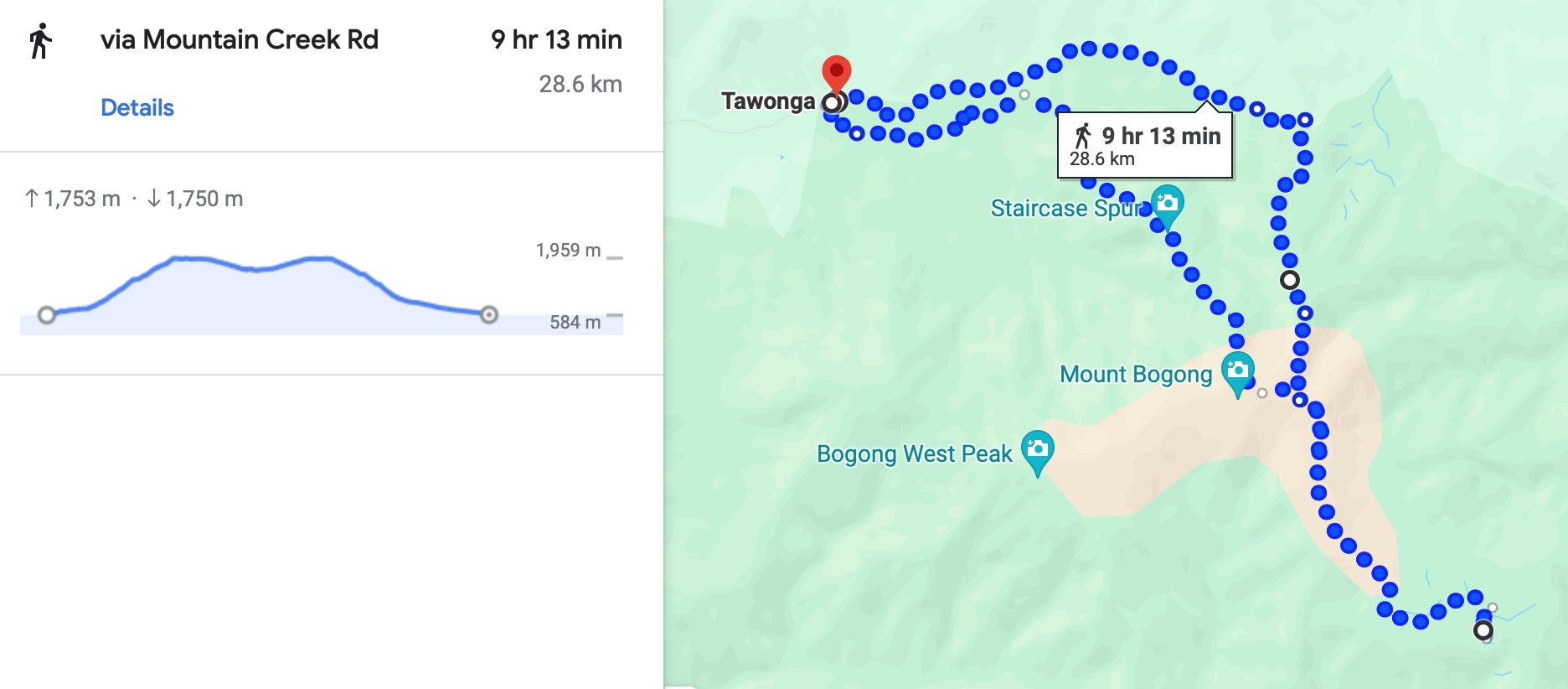The height and width of the screenshot is (689, 1568).
Task: Click the walking mode icon beside route
Action: [40, 41]
